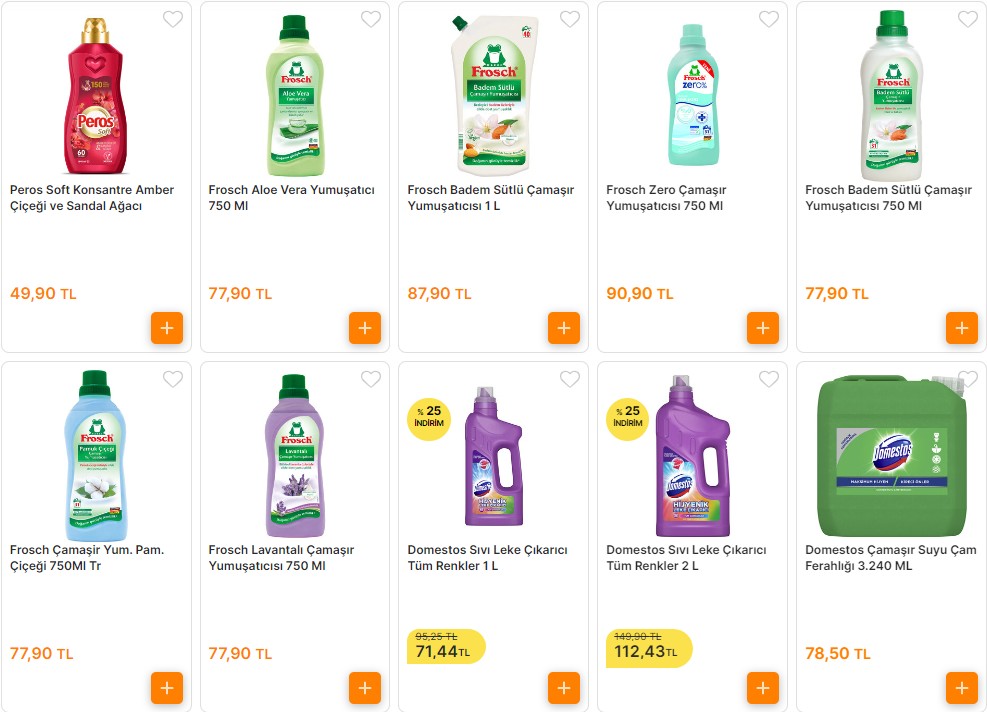This screenshot has width=987, height=712.
Task: Toggle favorite on Domestos Leke Çıkarıcı 1 L
Action: [x=570, y=379]
